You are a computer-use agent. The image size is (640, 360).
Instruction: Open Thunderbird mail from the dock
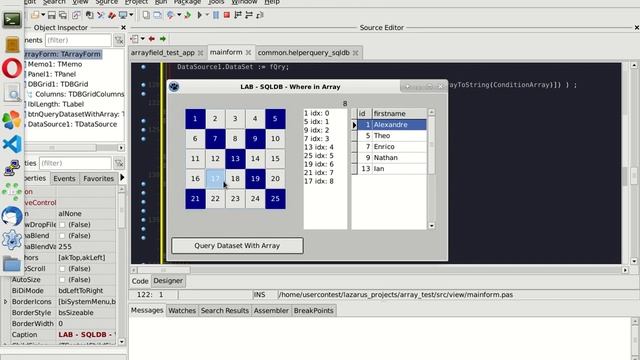click(x=12, y=216)
